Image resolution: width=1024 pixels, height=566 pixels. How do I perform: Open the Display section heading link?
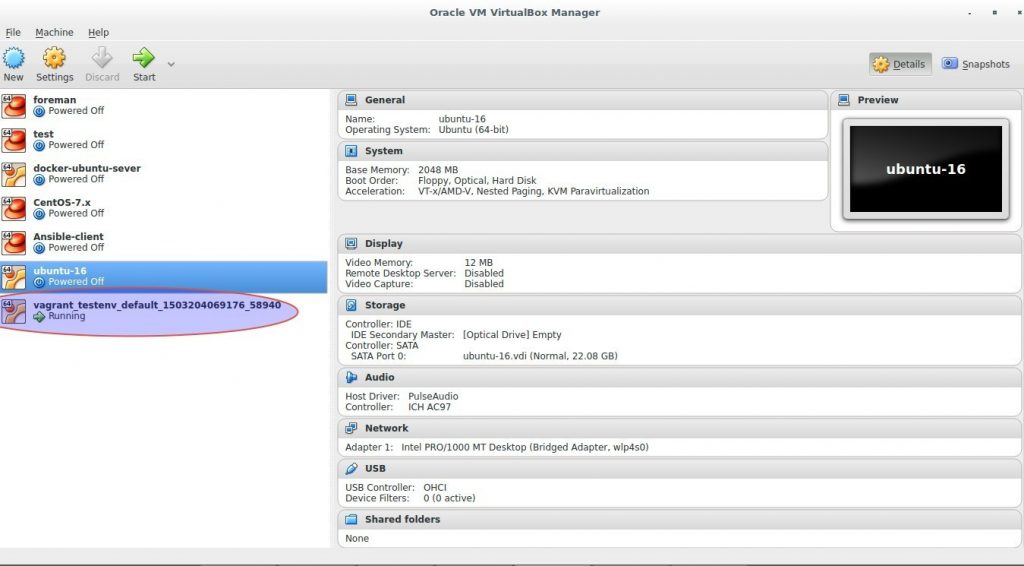(x=383, y=244)
